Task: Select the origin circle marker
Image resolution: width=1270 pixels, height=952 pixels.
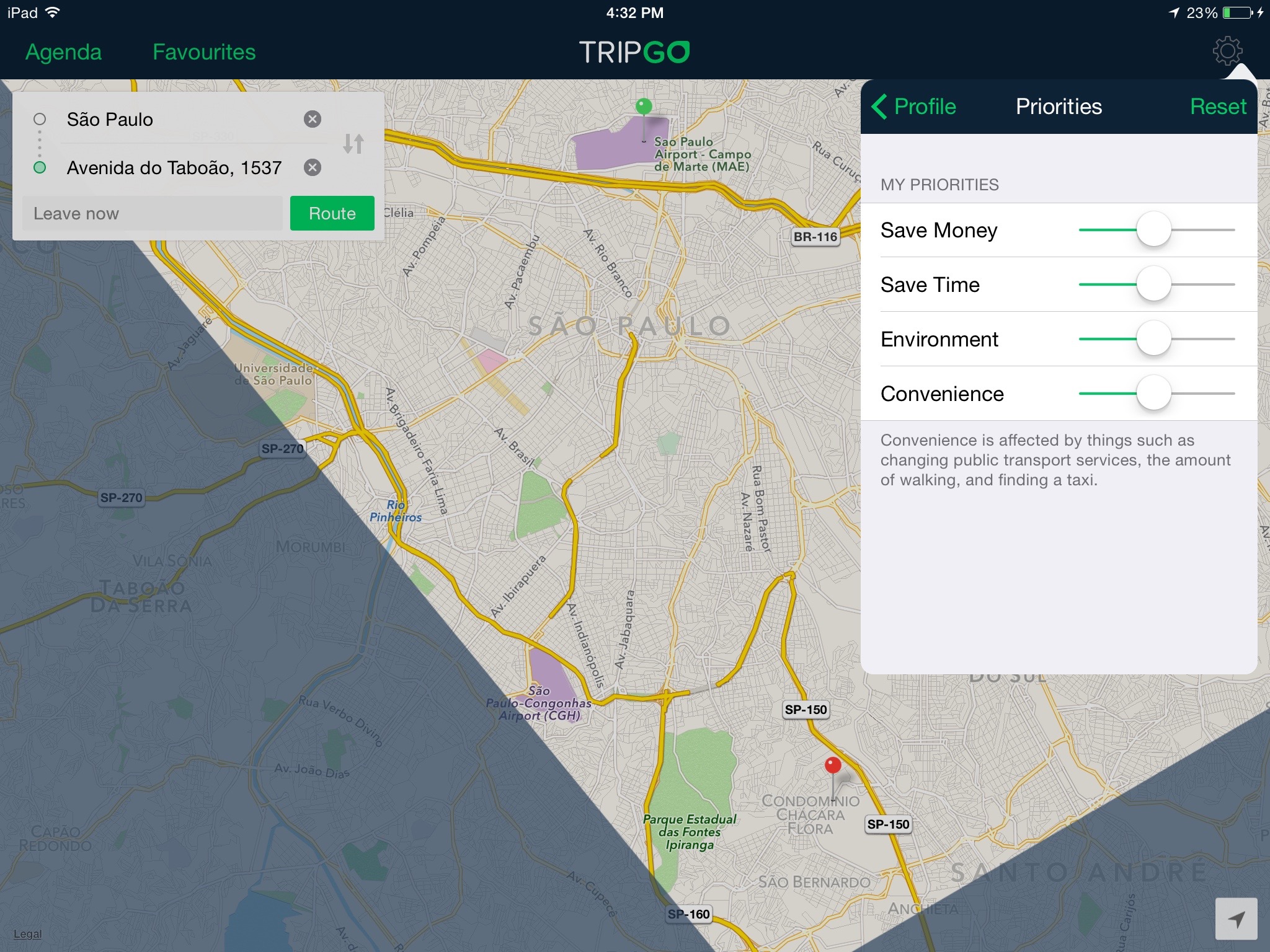Action: click(40, 119)
